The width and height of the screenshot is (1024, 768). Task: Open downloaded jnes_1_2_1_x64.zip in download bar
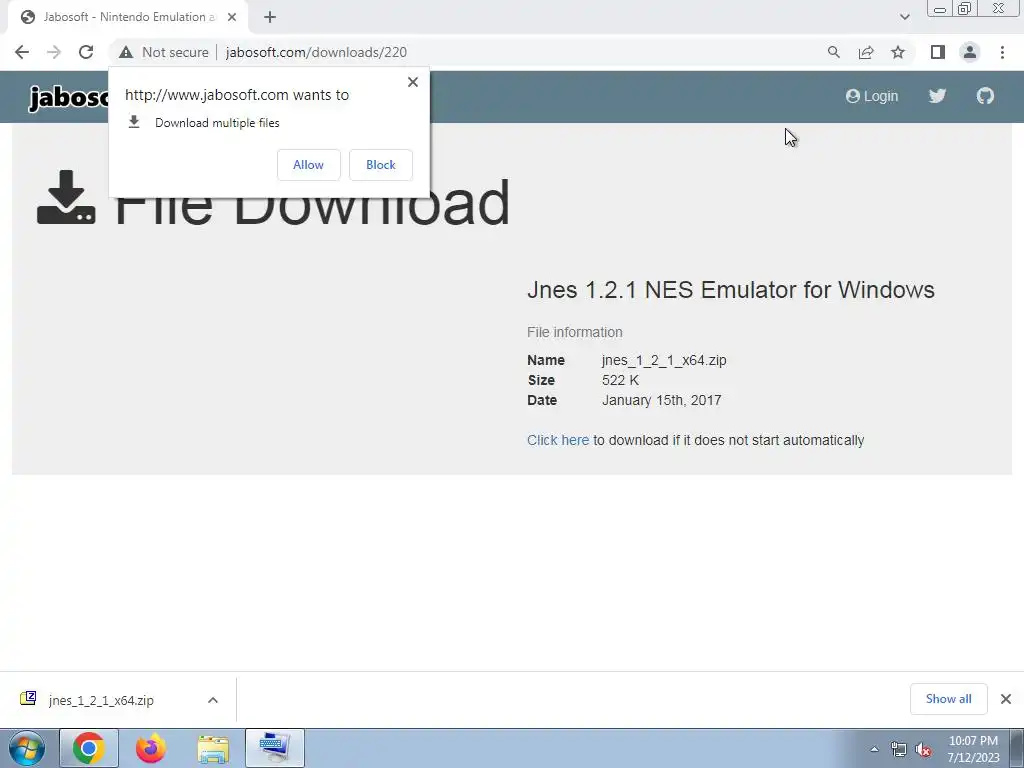tap(101, 700)
